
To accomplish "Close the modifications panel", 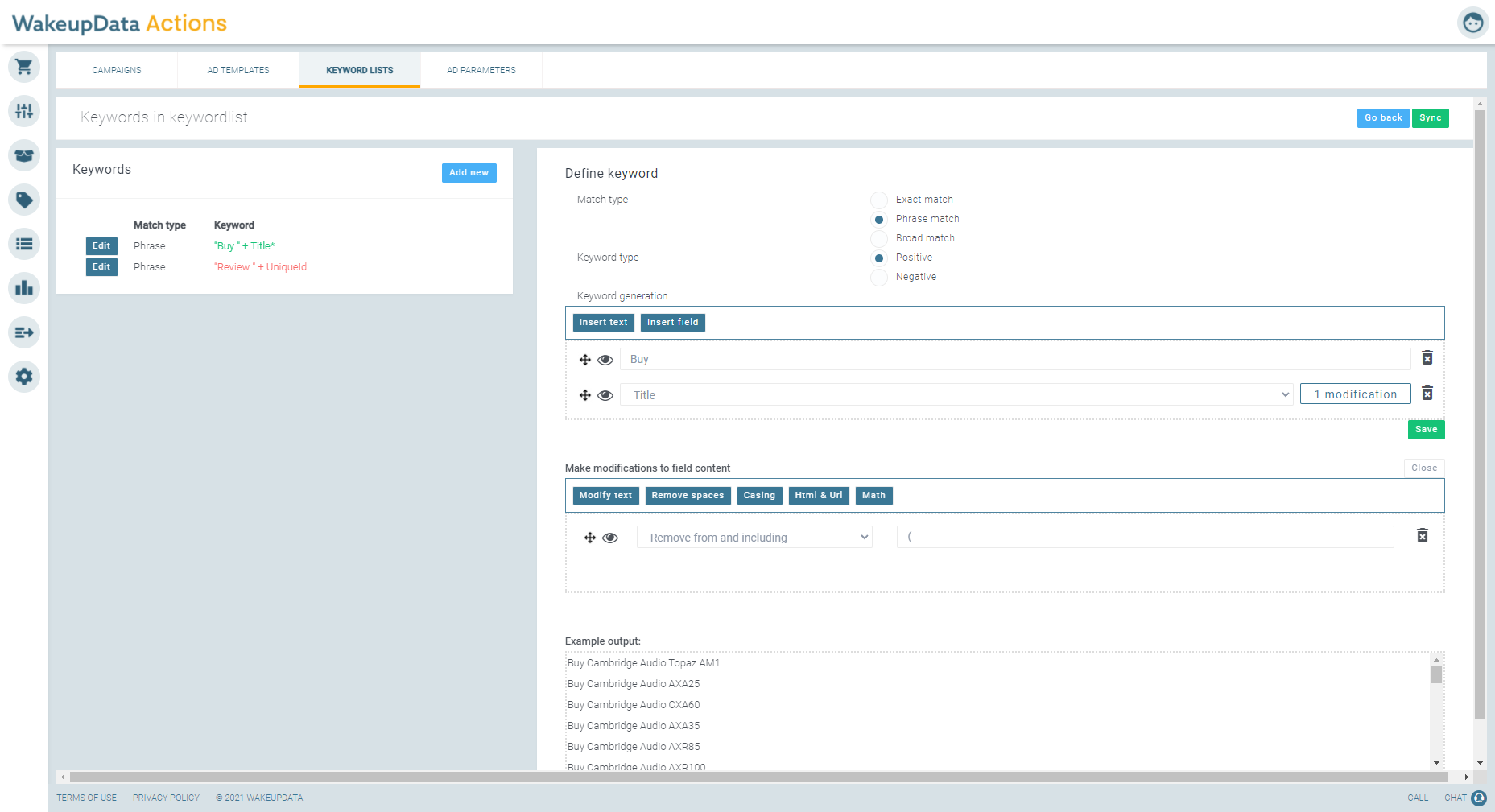I will (x=1424, y=468).
